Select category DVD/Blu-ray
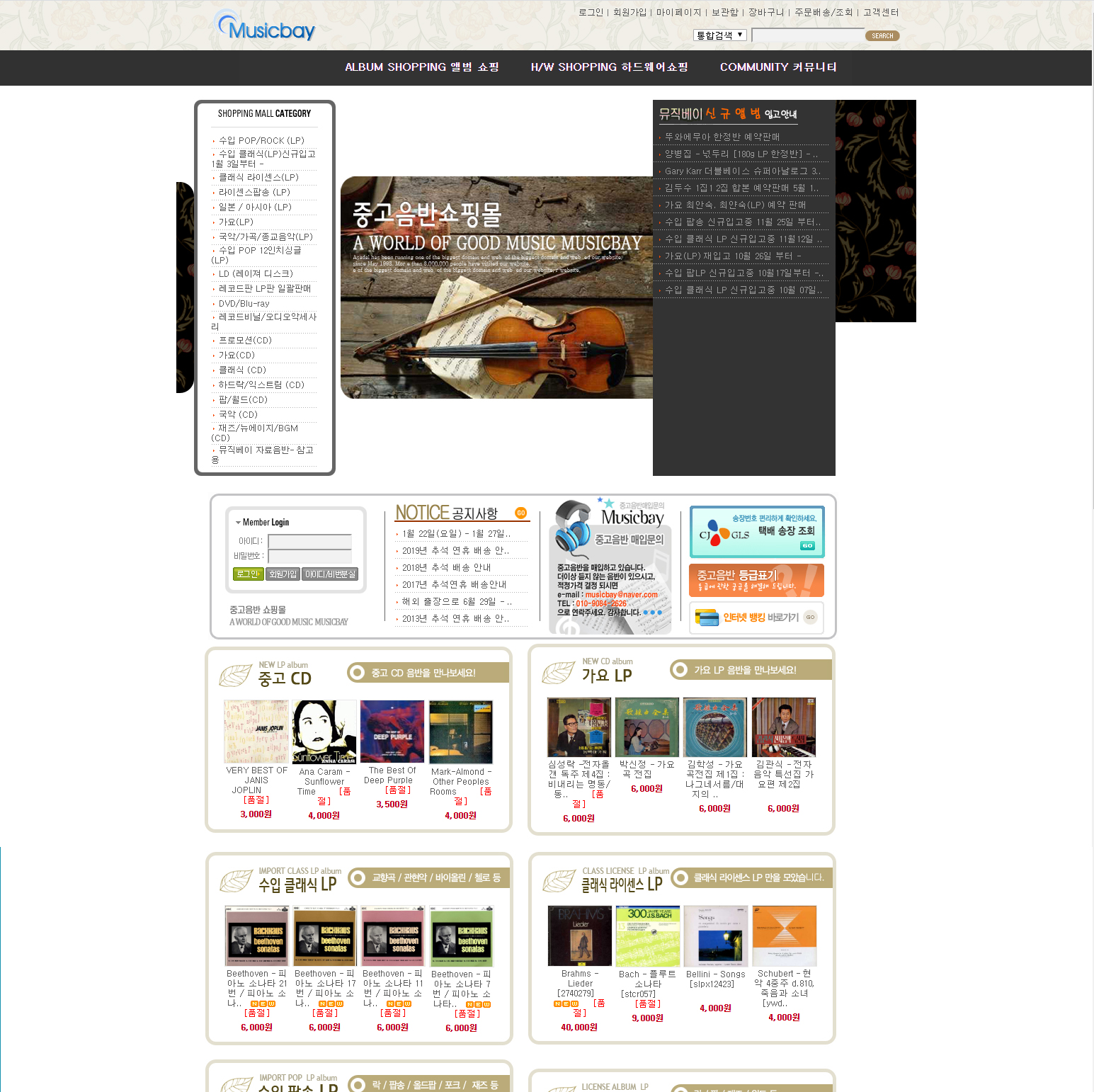The image size is (1094, 1092). [x=244, y=303]
